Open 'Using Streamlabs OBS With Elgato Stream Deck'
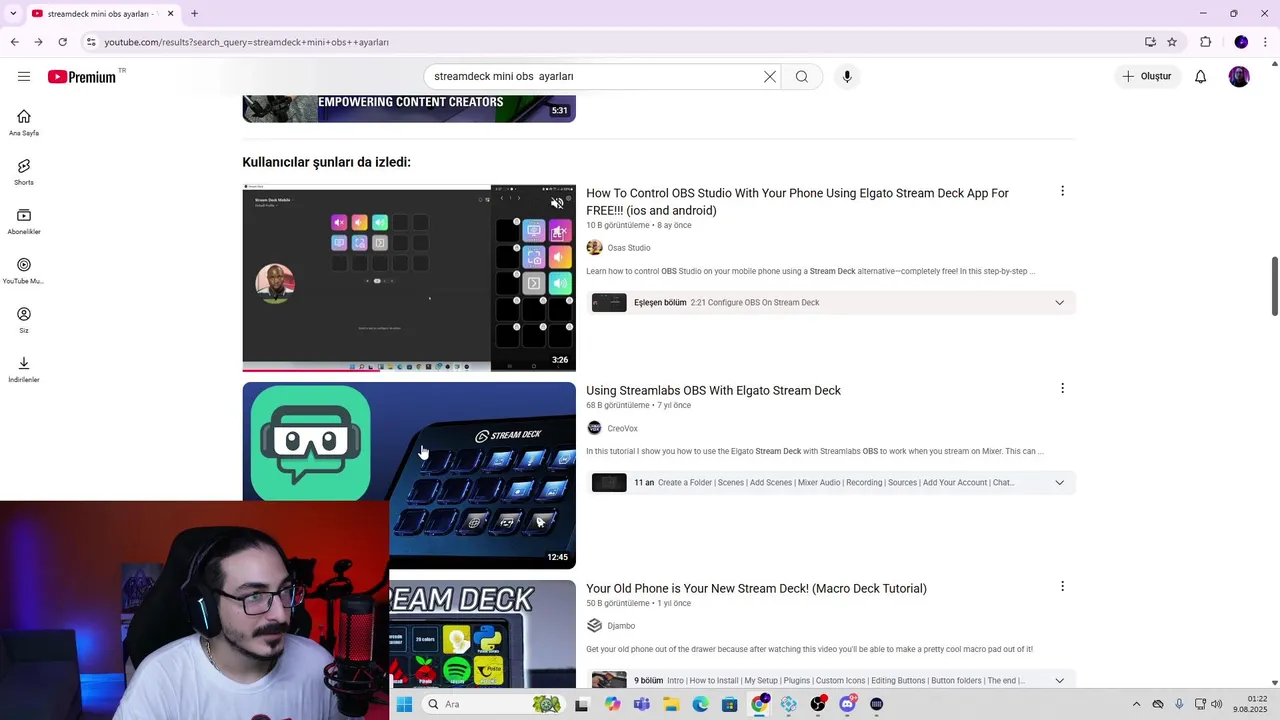 click(713, 391)
